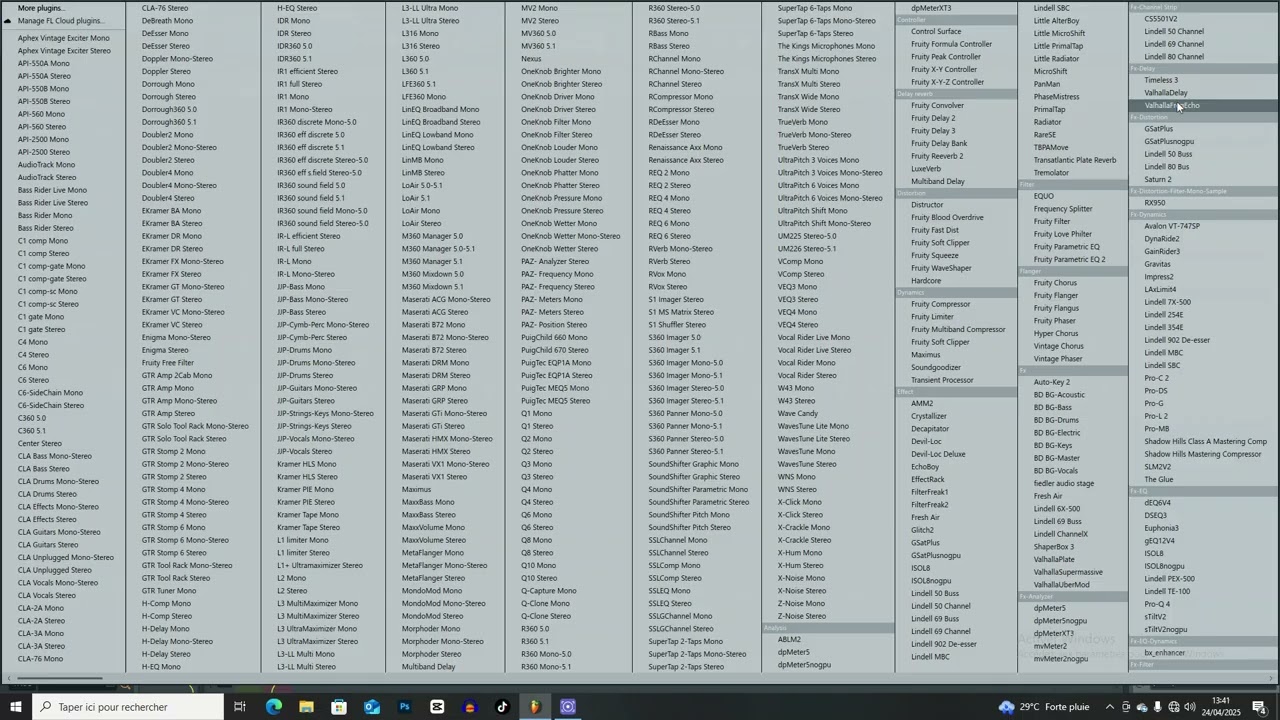Pick Fruity Reeverb 2

coord(937,156)
